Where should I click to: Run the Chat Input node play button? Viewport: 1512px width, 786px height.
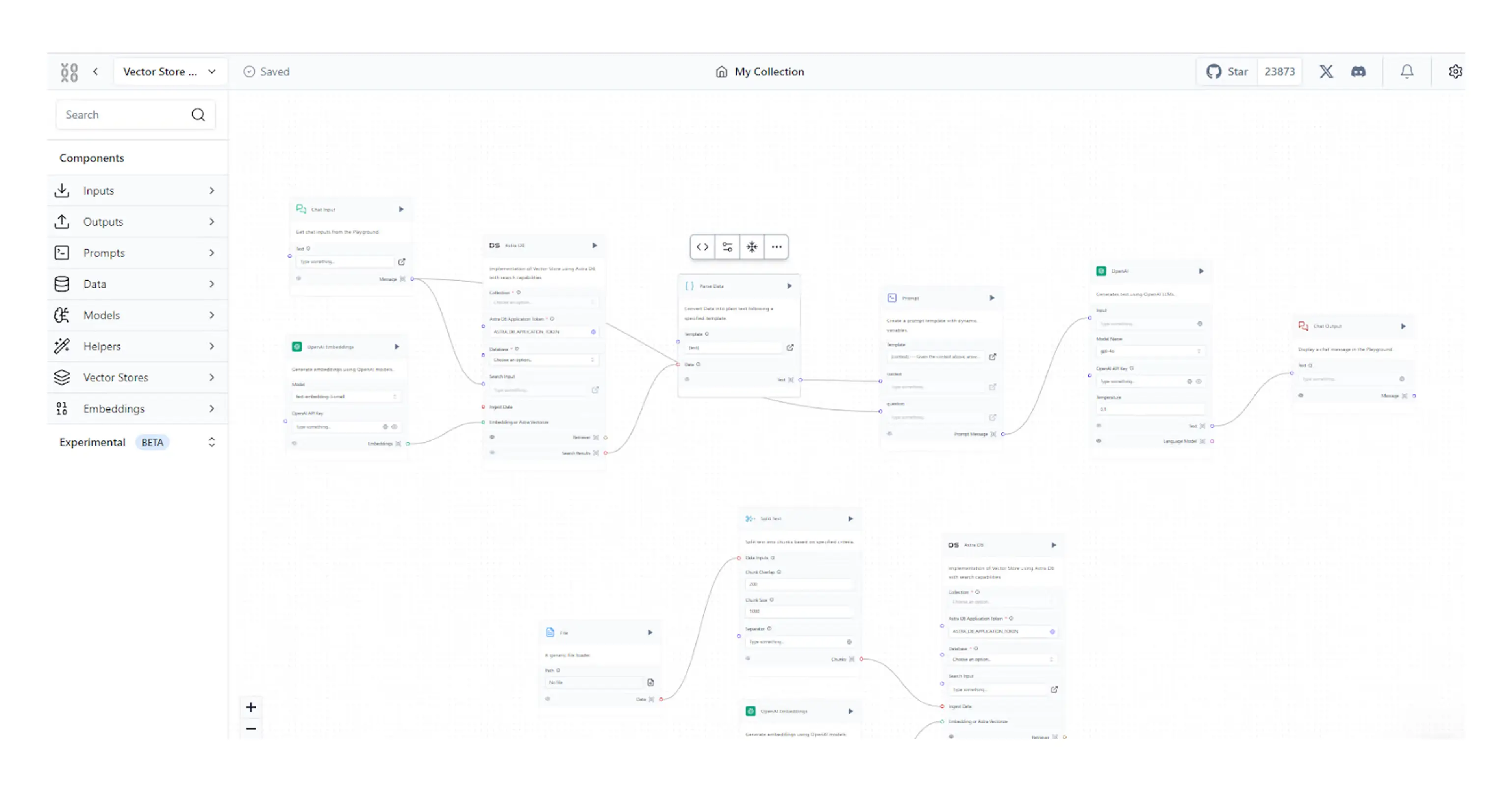click(402, 209)
